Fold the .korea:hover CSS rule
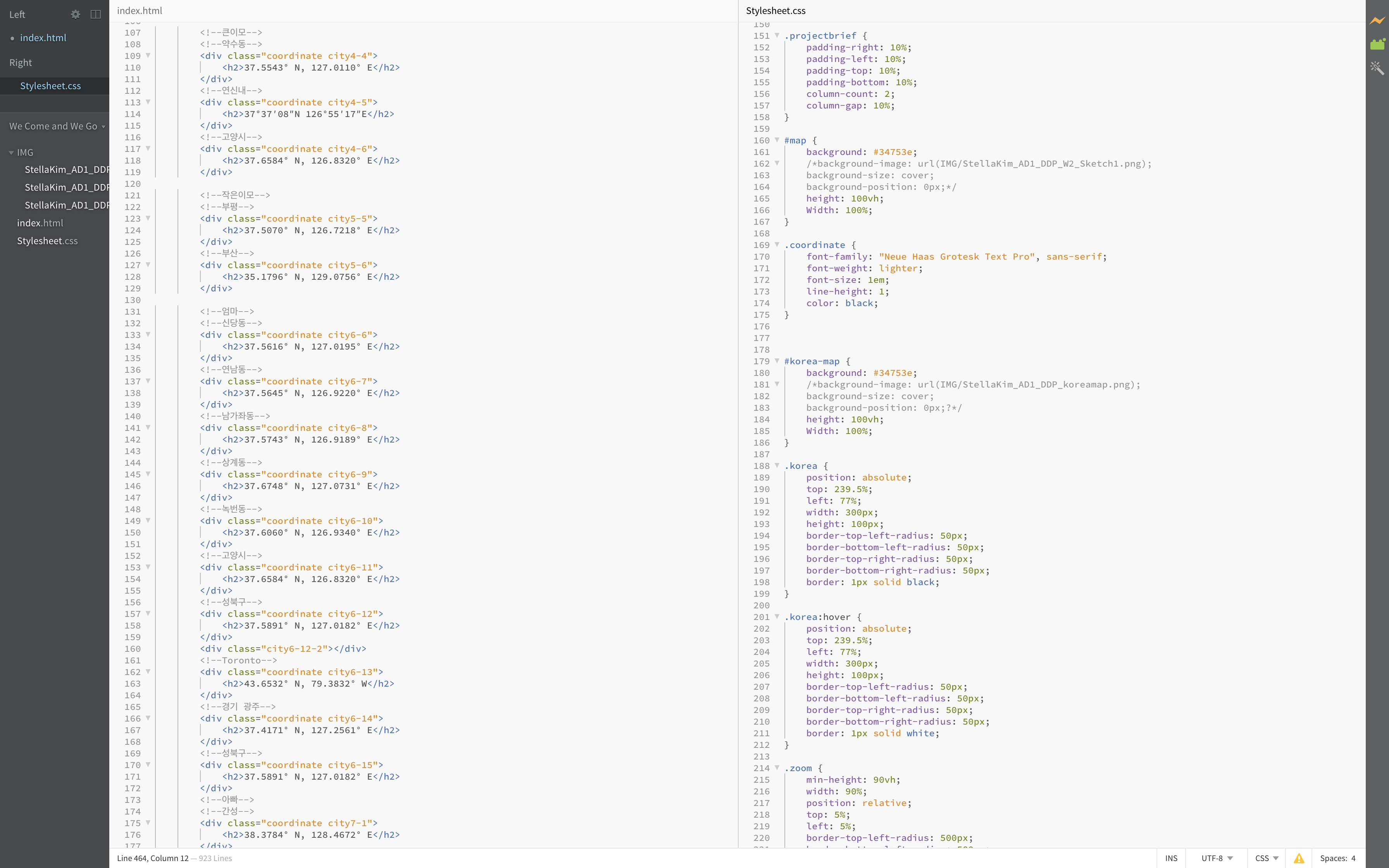The height and width of the screenshot is (868, 1389). [x=777, y=617]
